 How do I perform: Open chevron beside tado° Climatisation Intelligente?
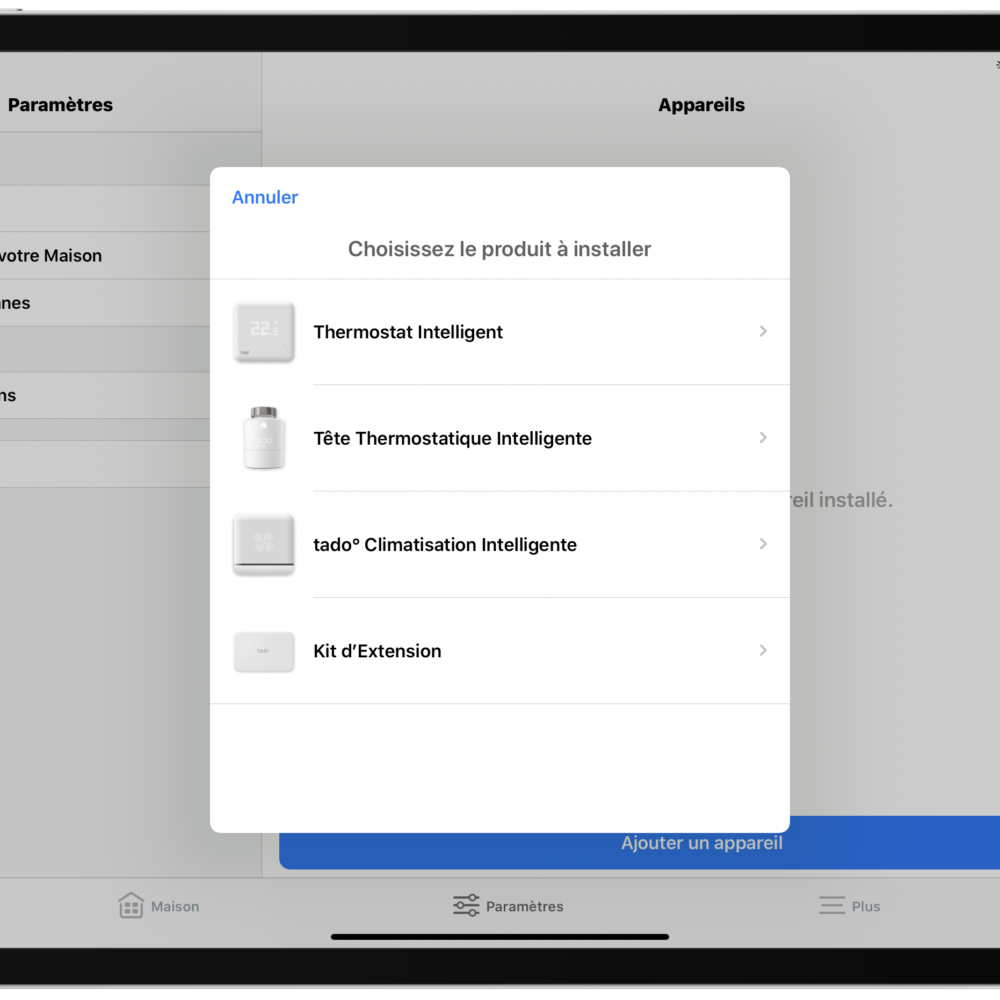[763, 544]
